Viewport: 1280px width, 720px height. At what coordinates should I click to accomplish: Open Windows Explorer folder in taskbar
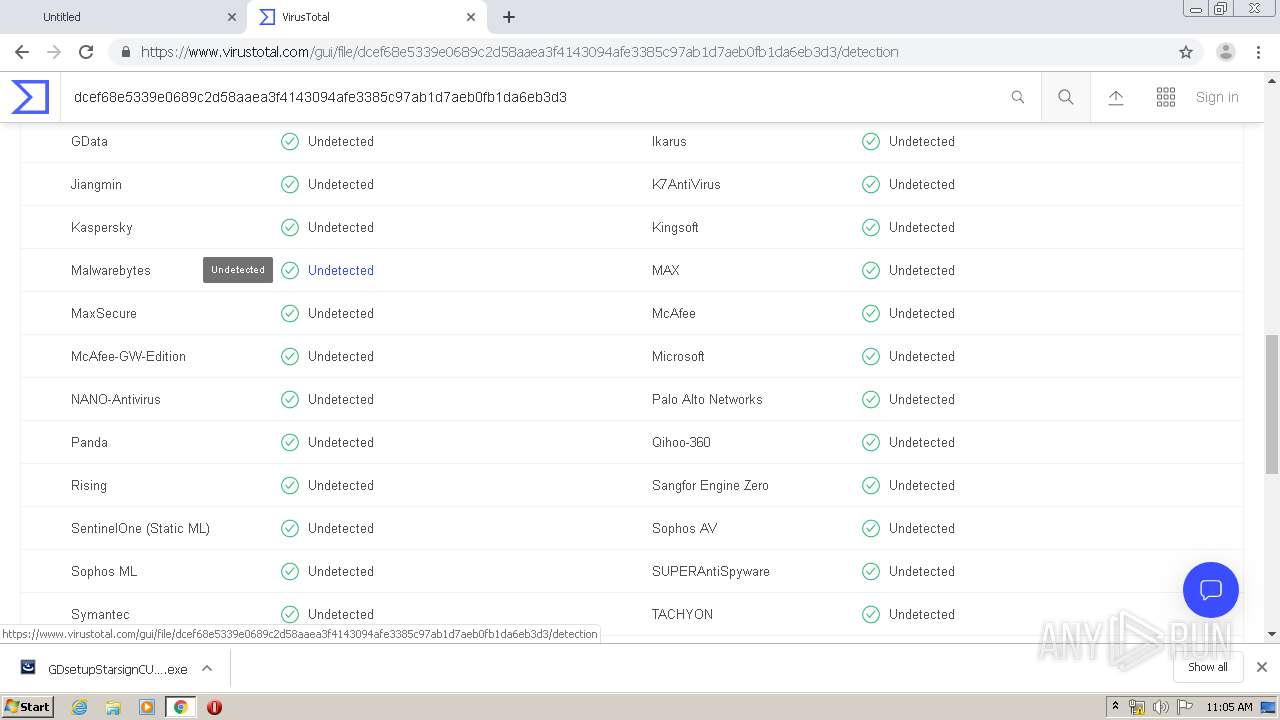point(113,707)
